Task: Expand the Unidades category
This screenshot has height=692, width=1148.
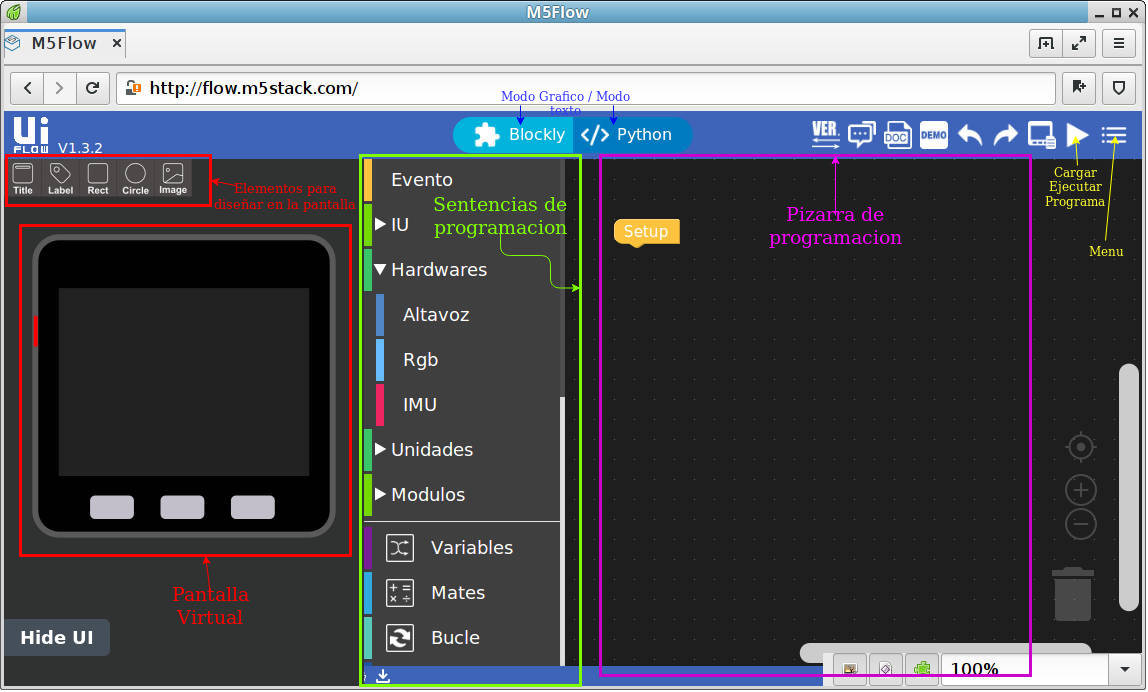Action: coord(380,449)
